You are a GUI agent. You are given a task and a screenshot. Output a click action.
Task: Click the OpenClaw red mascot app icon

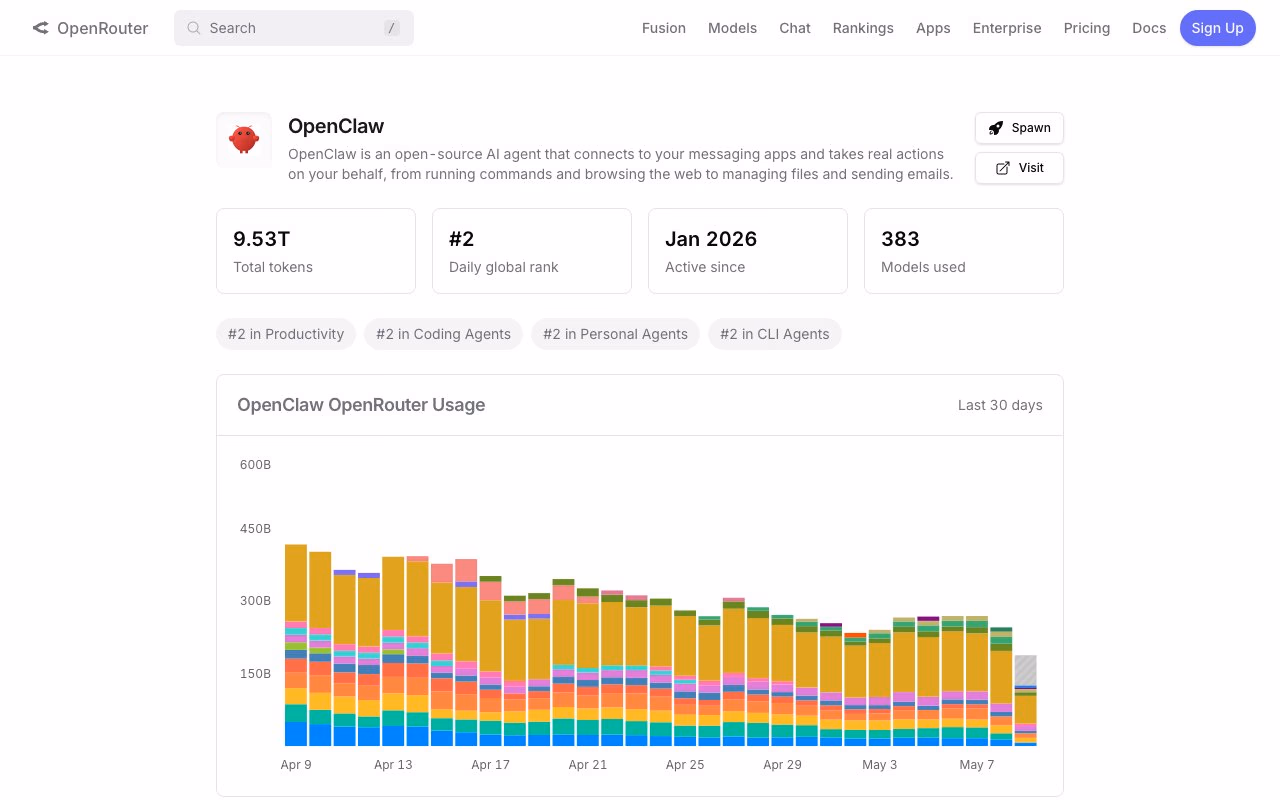pyautogui.click(x=244, y=139)
